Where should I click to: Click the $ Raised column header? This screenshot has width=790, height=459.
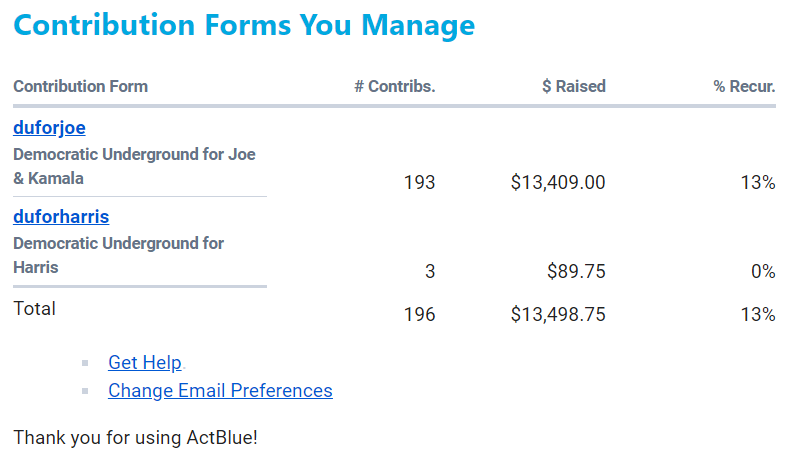click(x=573, y=86)
